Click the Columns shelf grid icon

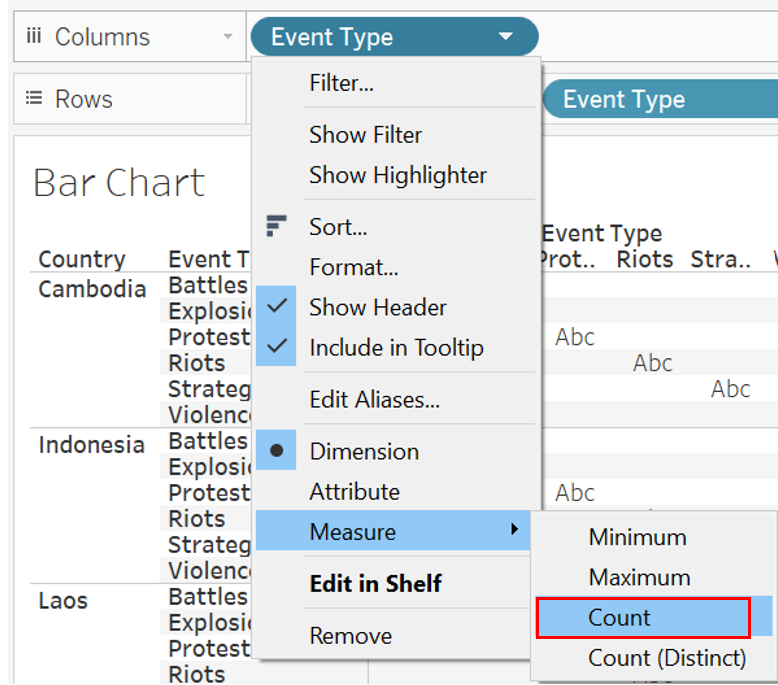[x=34, y=37]
